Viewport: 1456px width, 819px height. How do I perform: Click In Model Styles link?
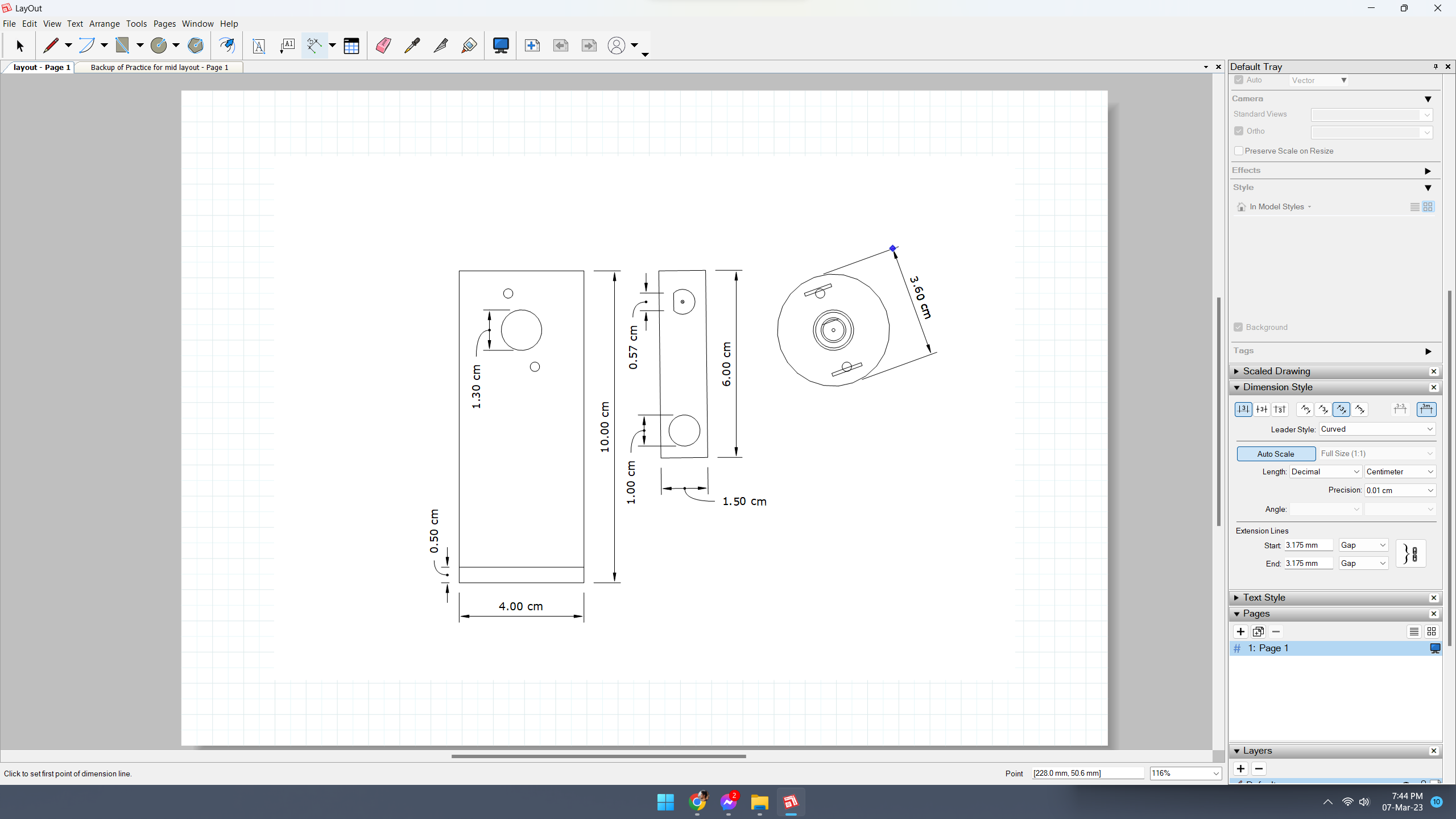[x=1277, y=206]
